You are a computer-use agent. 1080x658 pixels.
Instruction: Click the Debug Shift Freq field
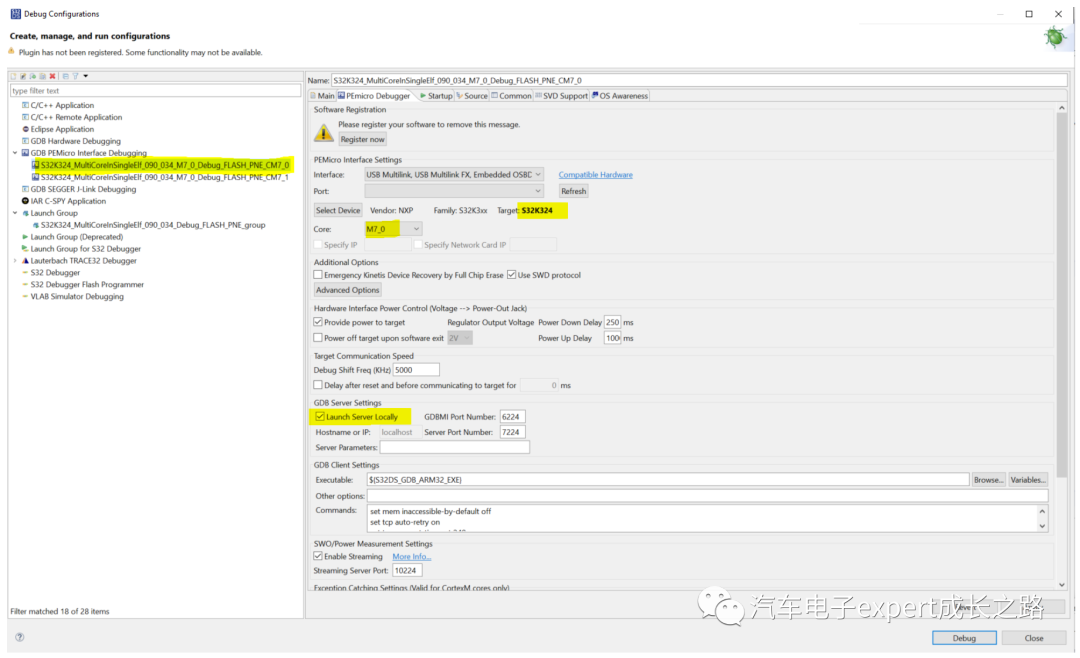[416, 370]
